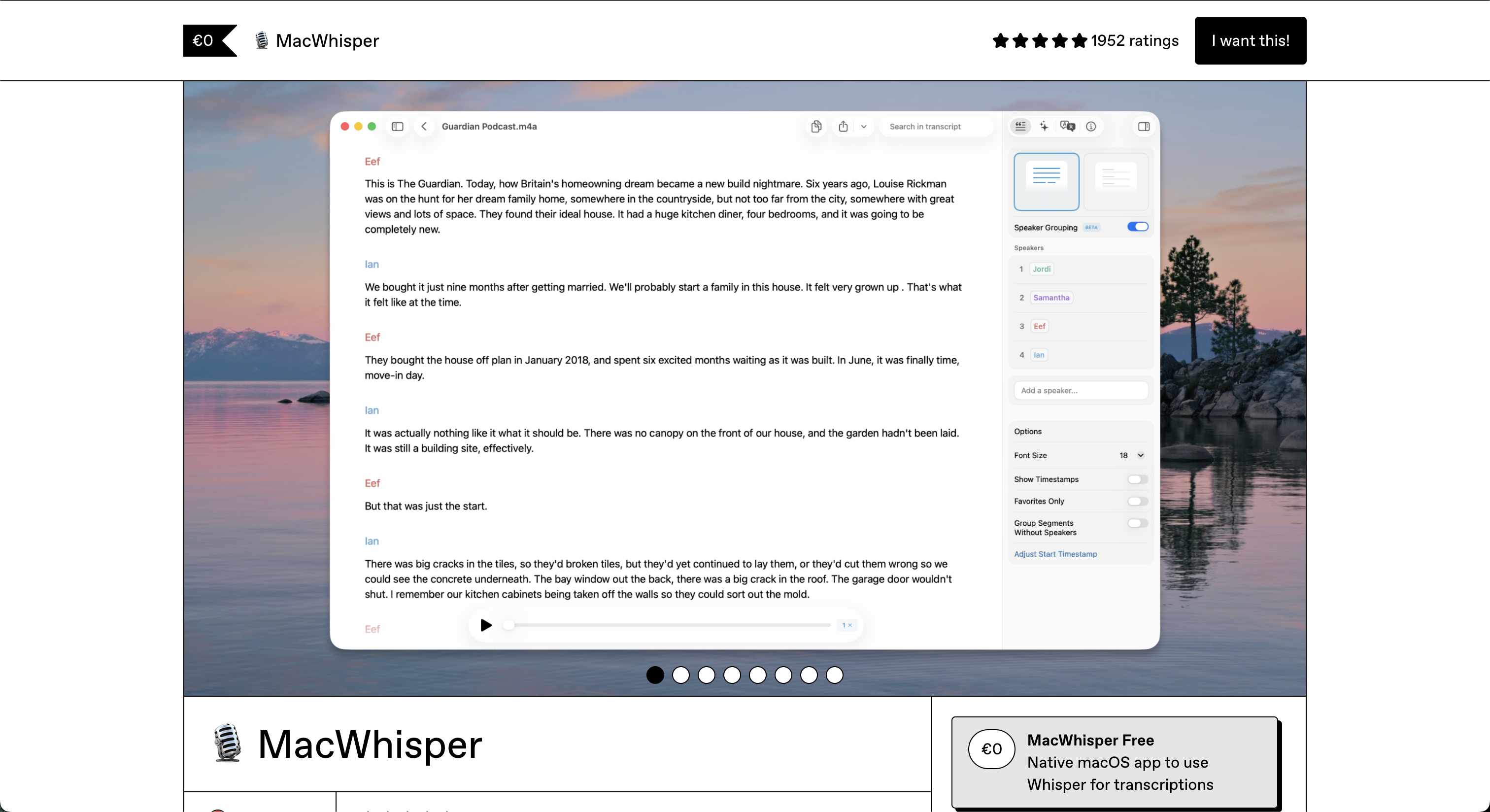Click the info panel icon

(1091, 126)
